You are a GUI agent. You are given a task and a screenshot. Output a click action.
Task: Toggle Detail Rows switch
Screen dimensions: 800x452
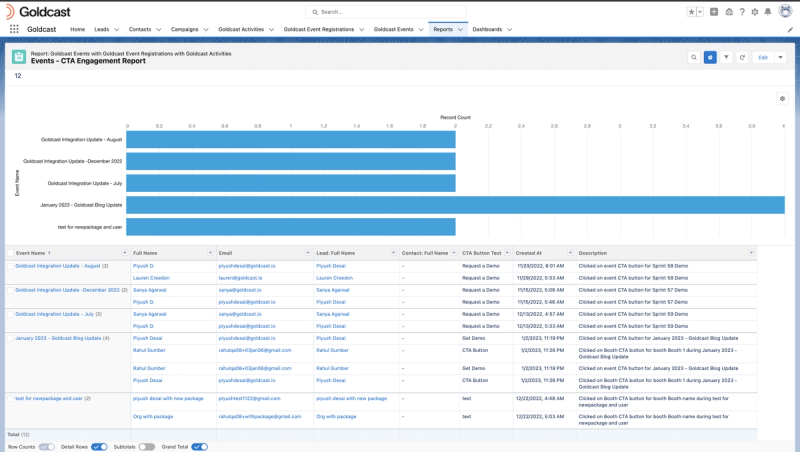[x=99, y=447]
